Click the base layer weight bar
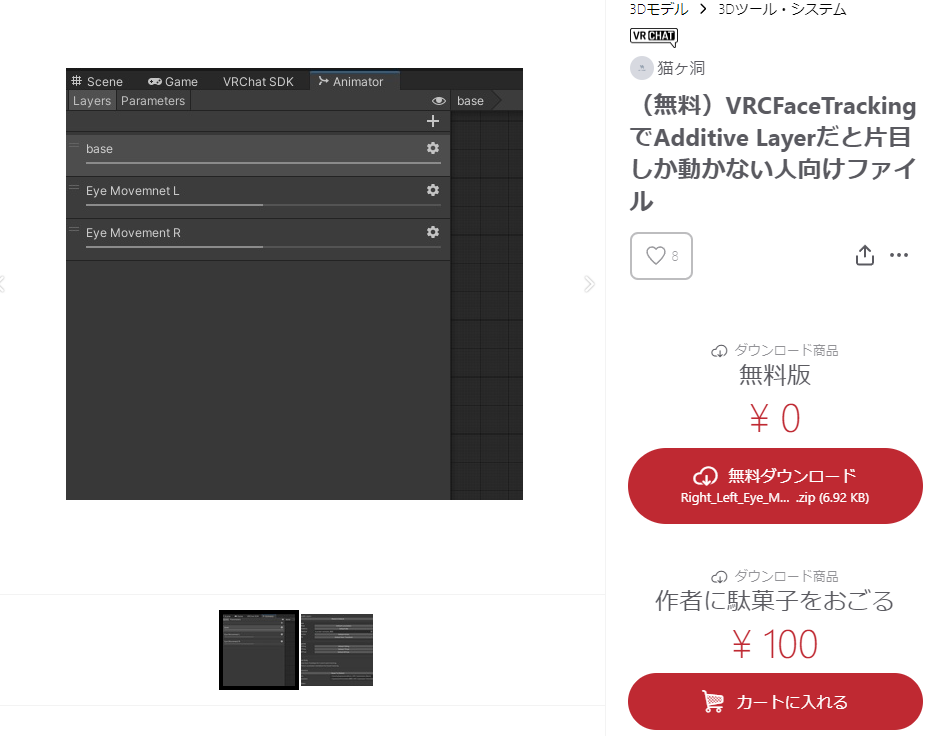This screenshot has width=940, height=736. 263,163
